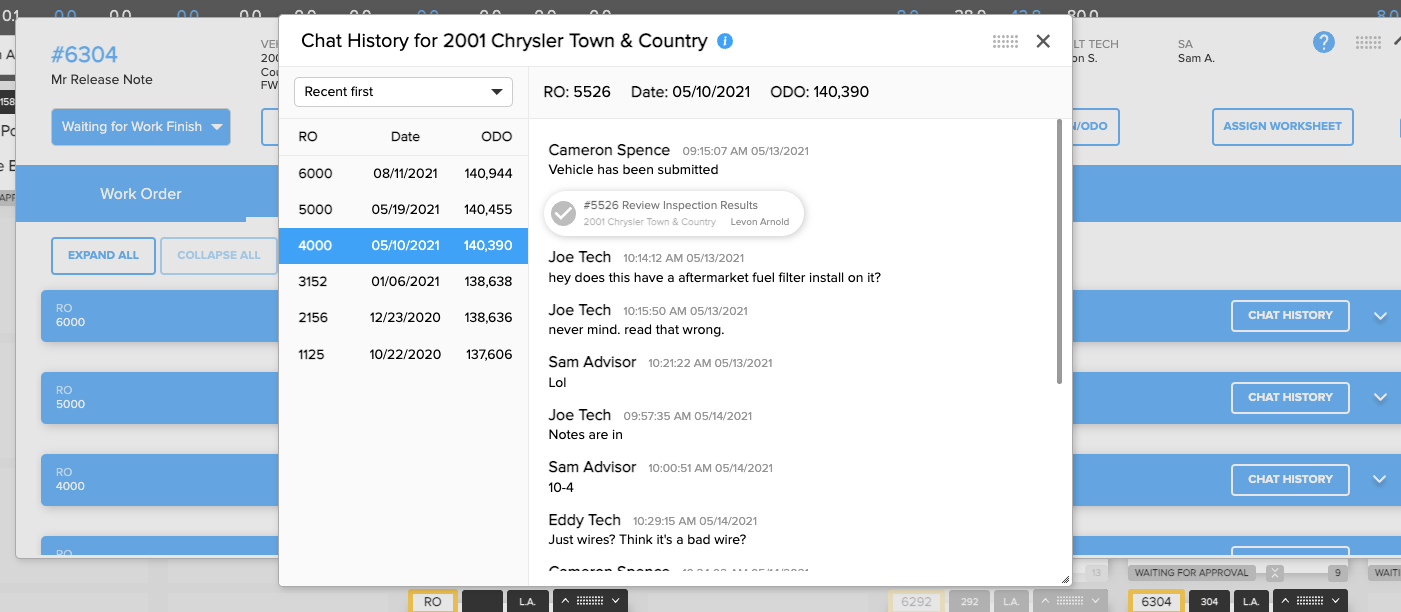1401x612 pixels.
Task: Click the L.A. tile next to the RO tile
Action: [526, 601]
